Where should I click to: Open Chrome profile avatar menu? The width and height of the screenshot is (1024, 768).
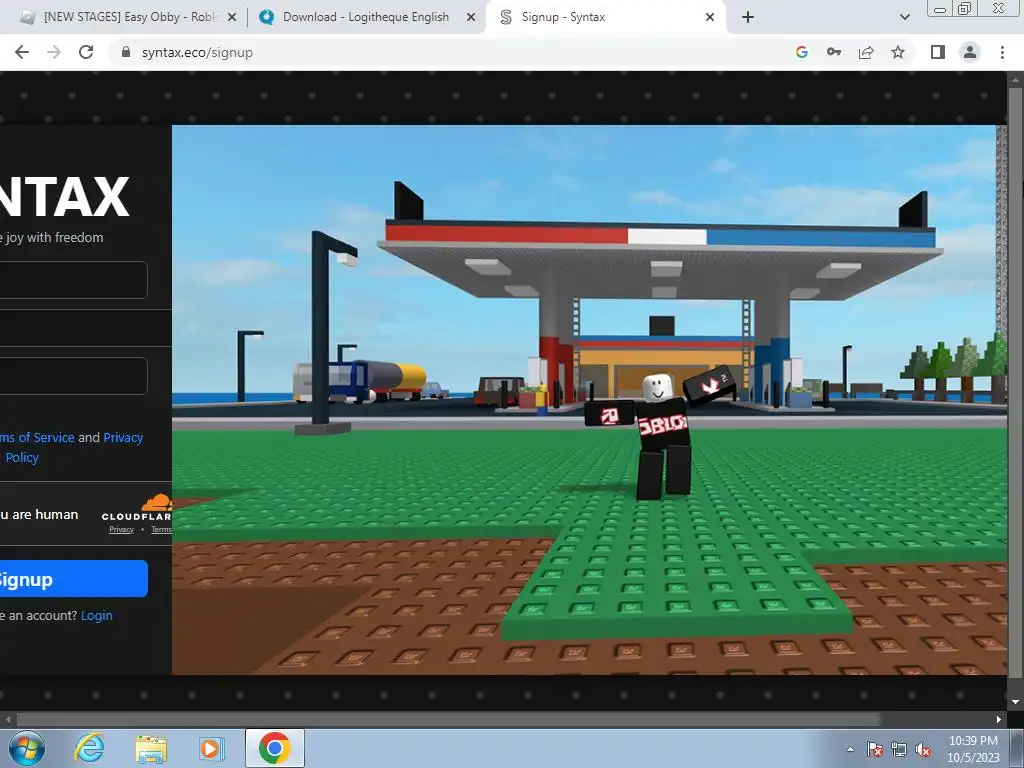(970, 52)
